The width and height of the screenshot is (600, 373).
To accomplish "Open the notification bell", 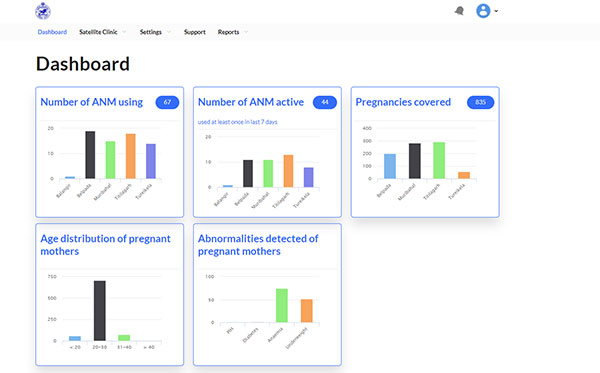I will coord(459,11).
